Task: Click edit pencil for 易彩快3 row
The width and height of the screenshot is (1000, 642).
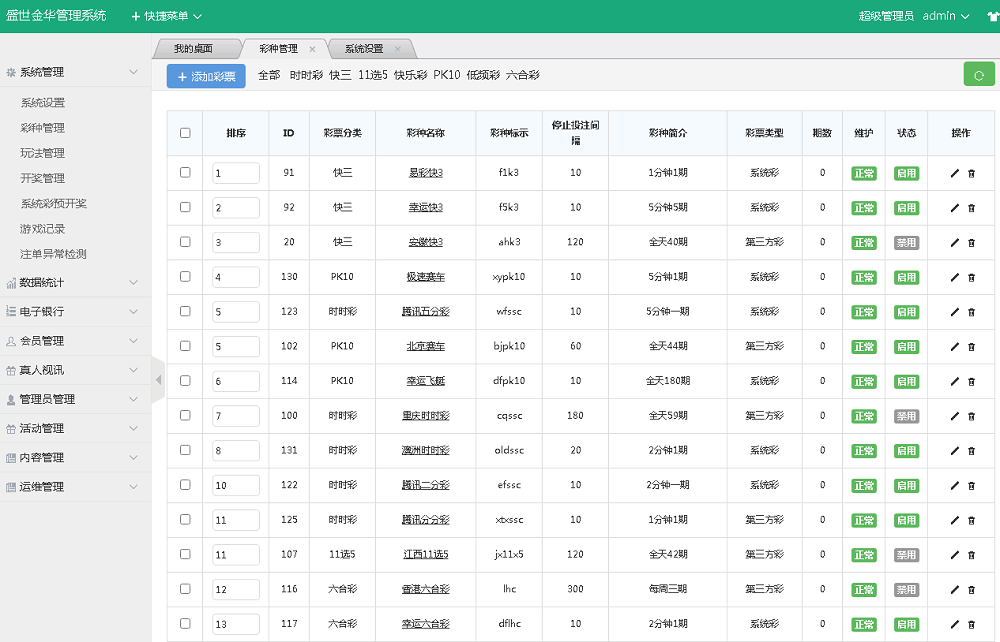Action: click(x=954, y=173)
